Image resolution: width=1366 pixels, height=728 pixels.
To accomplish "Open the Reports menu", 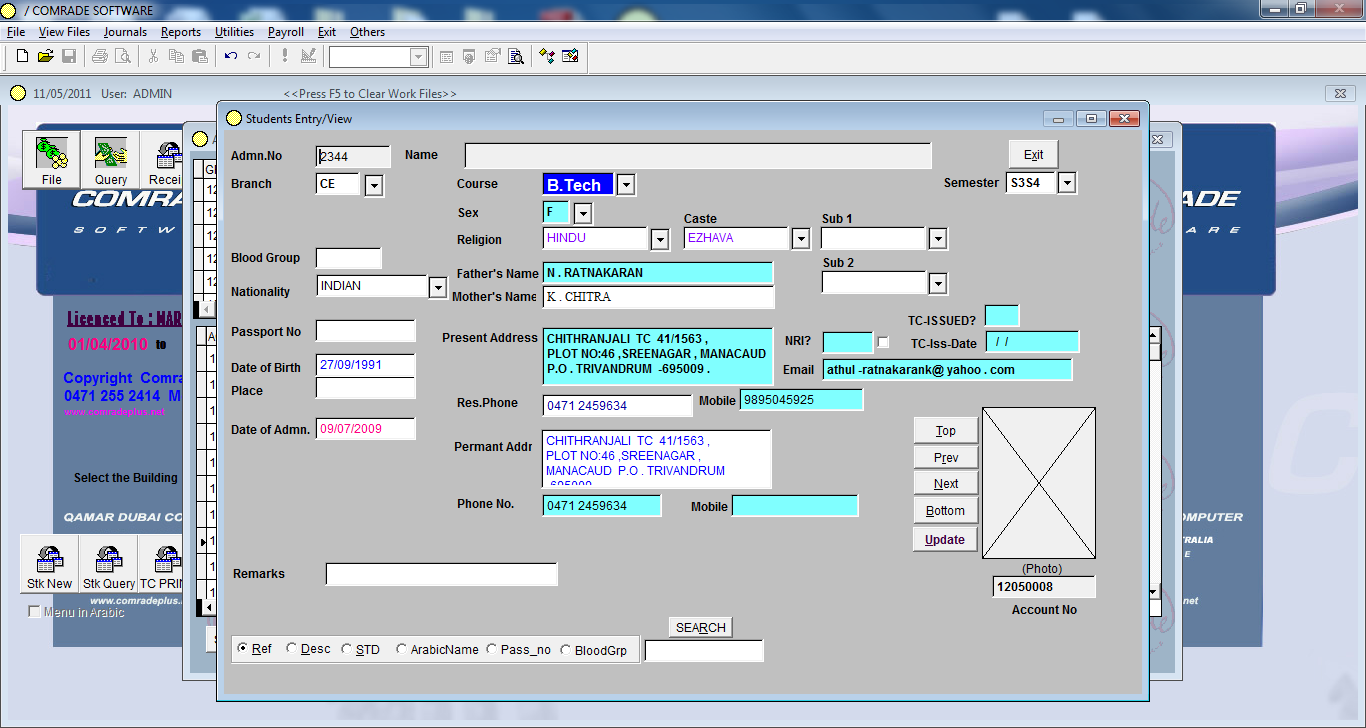I will [181, 31].
